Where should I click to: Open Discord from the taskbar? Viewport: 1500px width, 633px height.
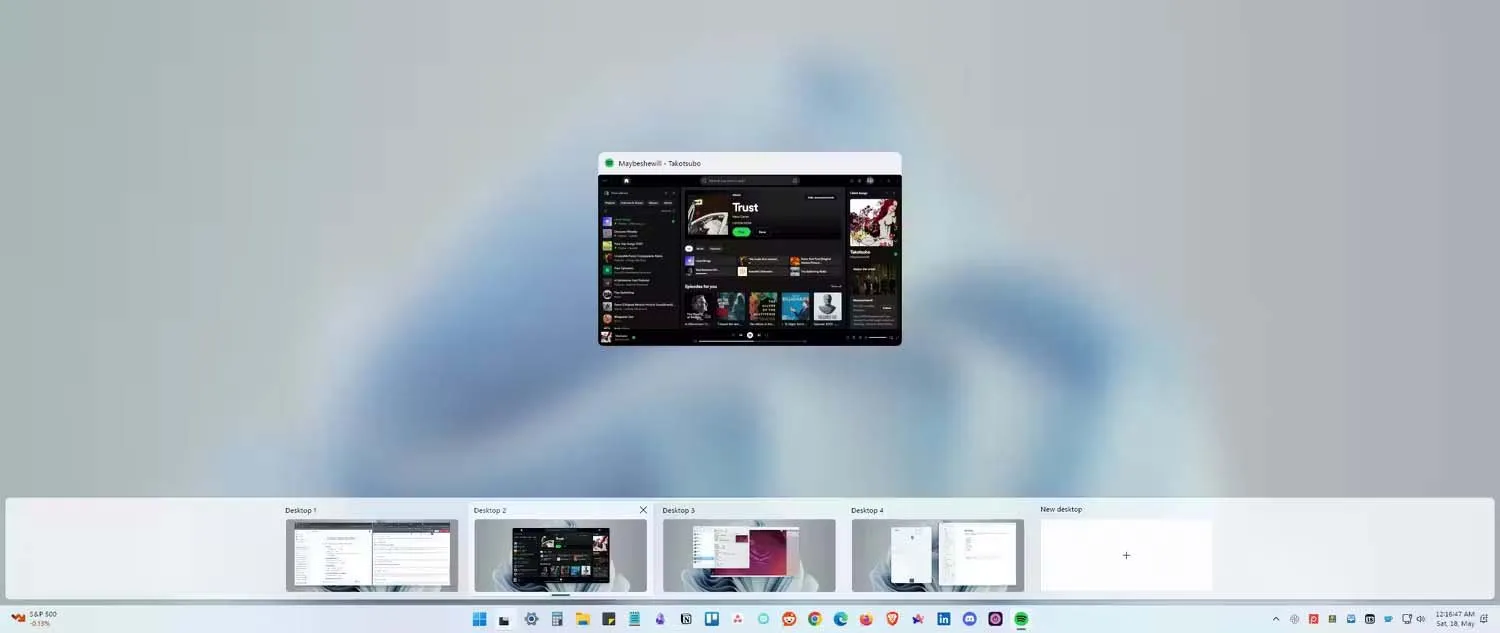(969, 619)
